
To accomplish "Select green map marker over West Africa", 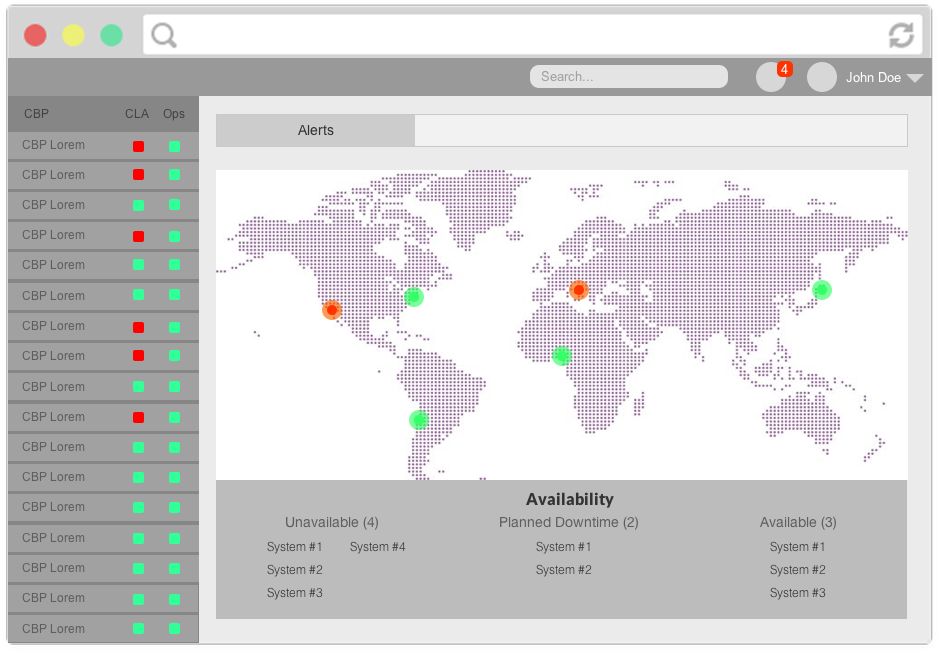I will click(x=562, y=356).
